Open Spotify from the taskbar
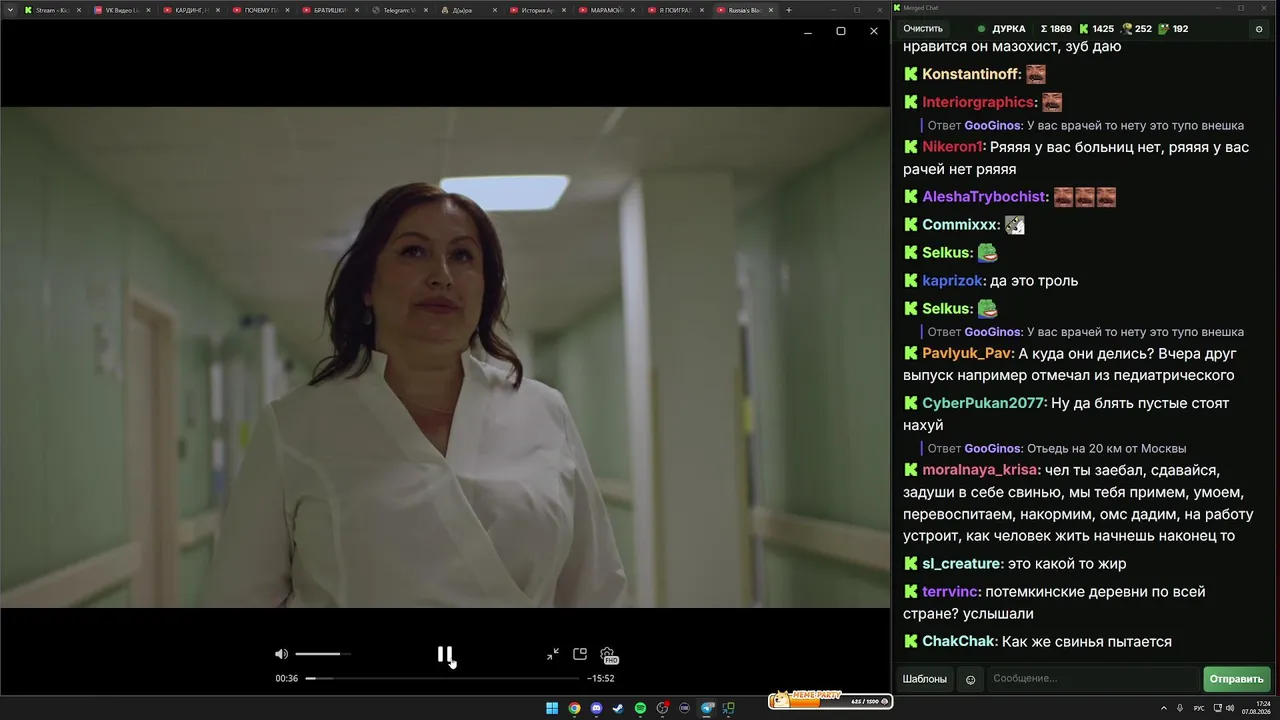The height and width of the screenshot is (720, 1280). click(640, 708)
